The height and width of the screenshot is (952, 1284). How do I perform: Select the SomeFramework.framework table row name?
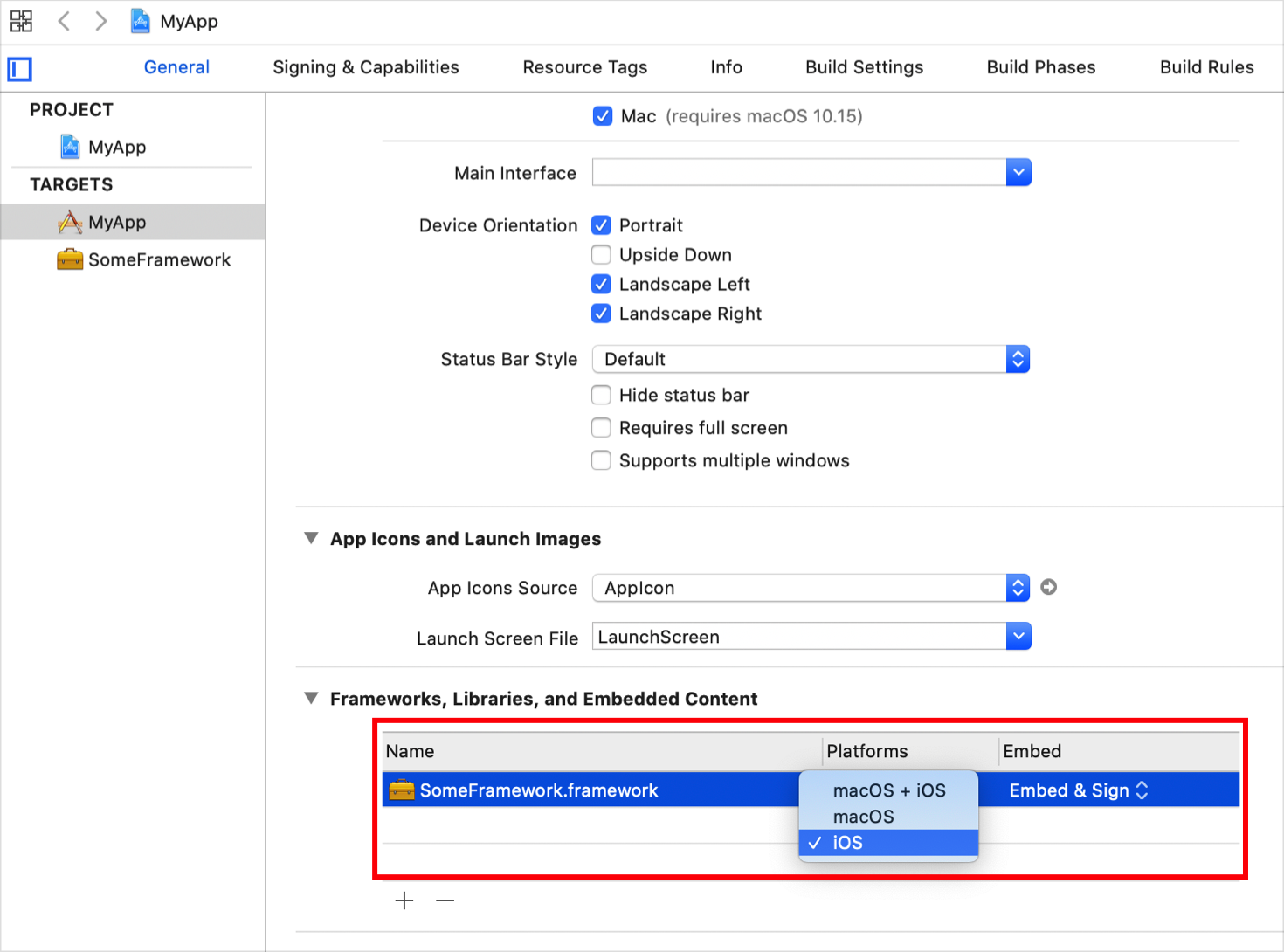[x=539, y=790]
